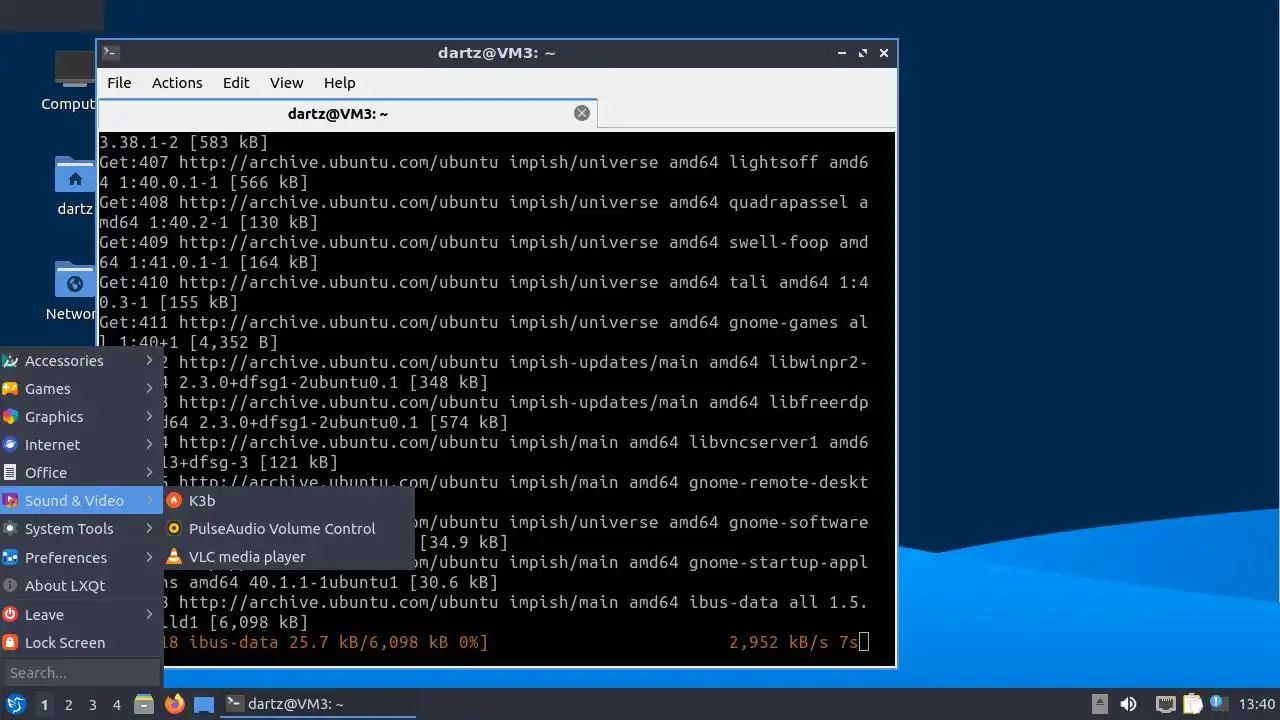Switch to virtual desktop 1
The image size is (1280, 720).
tap(44, 704)
